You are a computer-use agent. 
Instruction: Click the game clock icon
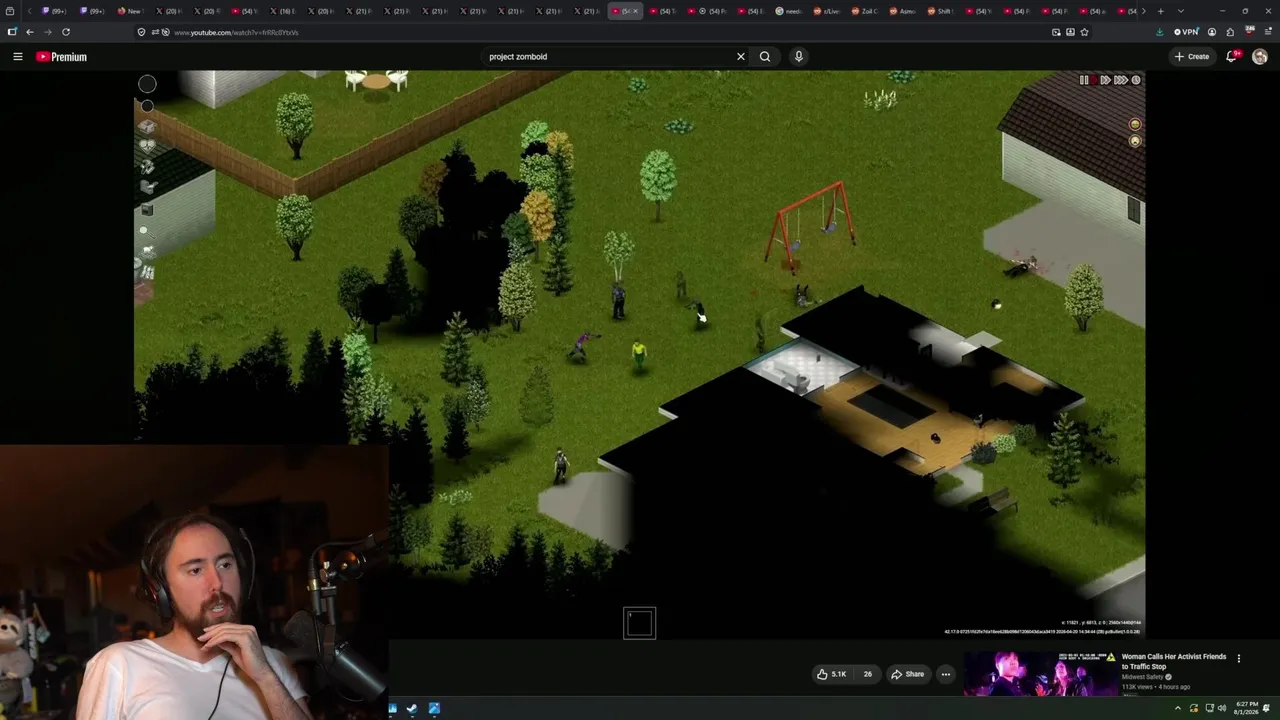pos(1136,80)
